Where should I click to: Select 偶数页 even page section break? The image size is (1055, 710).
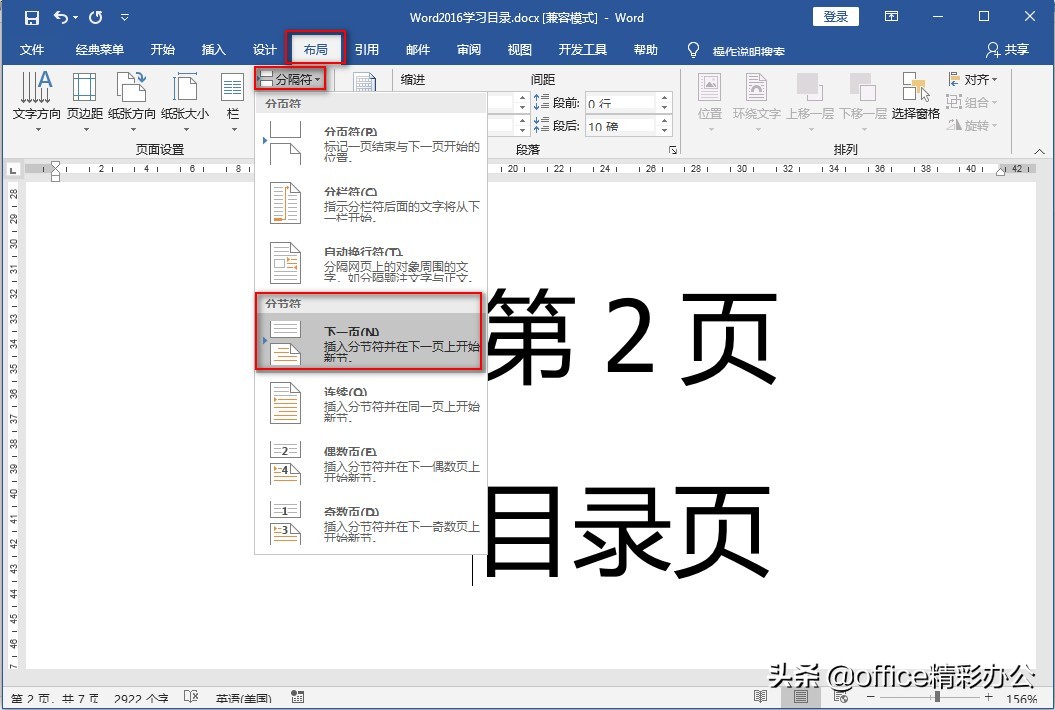(x=371, y=463)
